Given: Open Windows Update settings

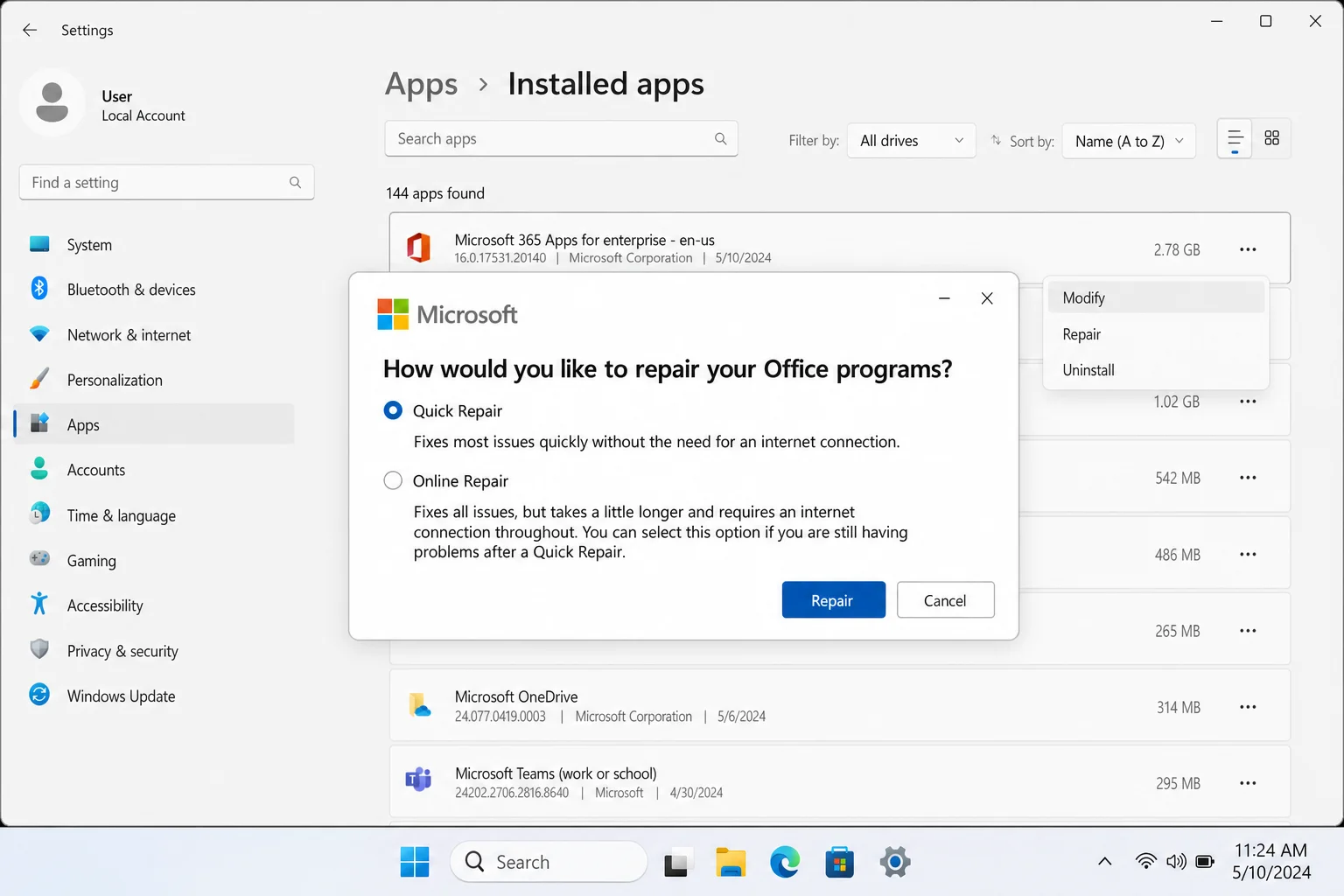Looking at the screenshot, I should pyautogui.click(x=154, y=696).
